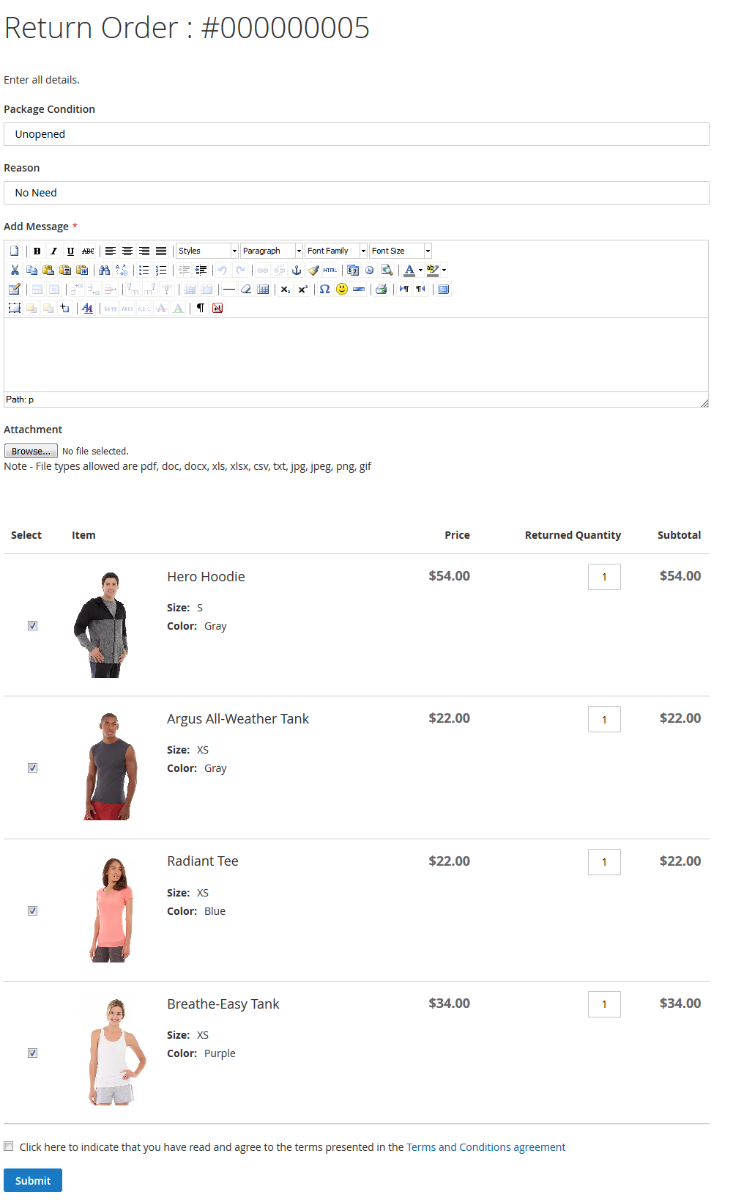Click the Browse file attachment button
Viewport: 733px width, 1200px height.
(31, 451)
